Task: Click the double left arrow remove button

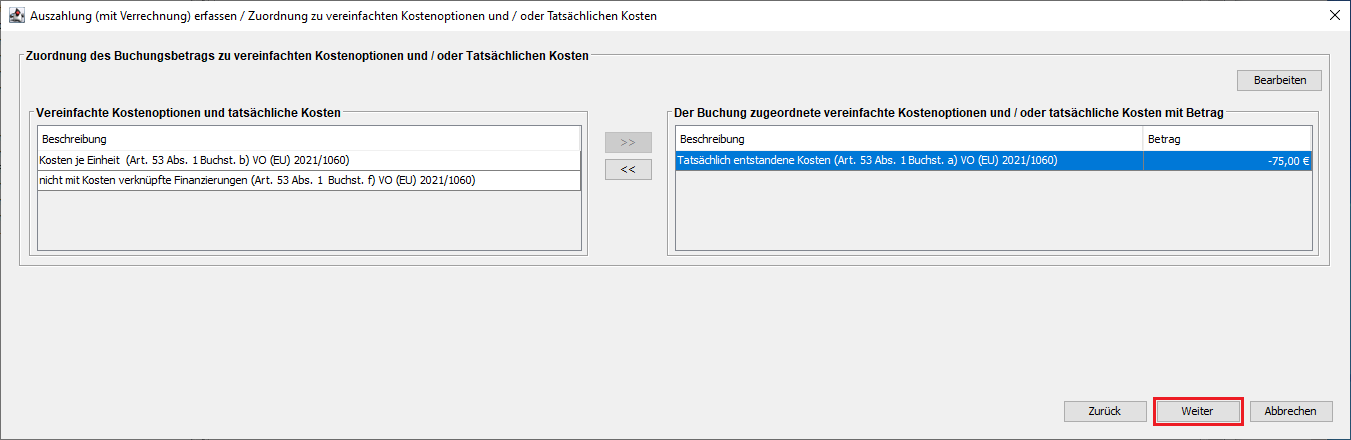Action: tap(628, 170)
